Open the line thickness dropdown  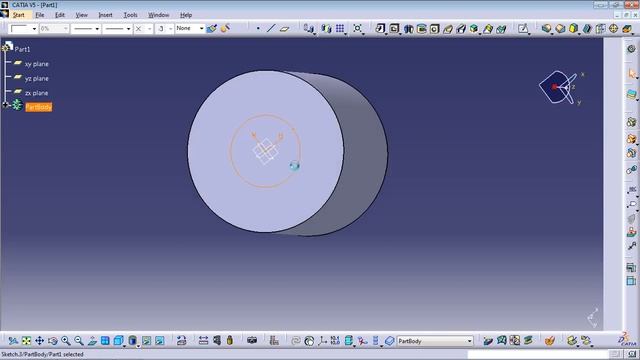tap(97, 29)
